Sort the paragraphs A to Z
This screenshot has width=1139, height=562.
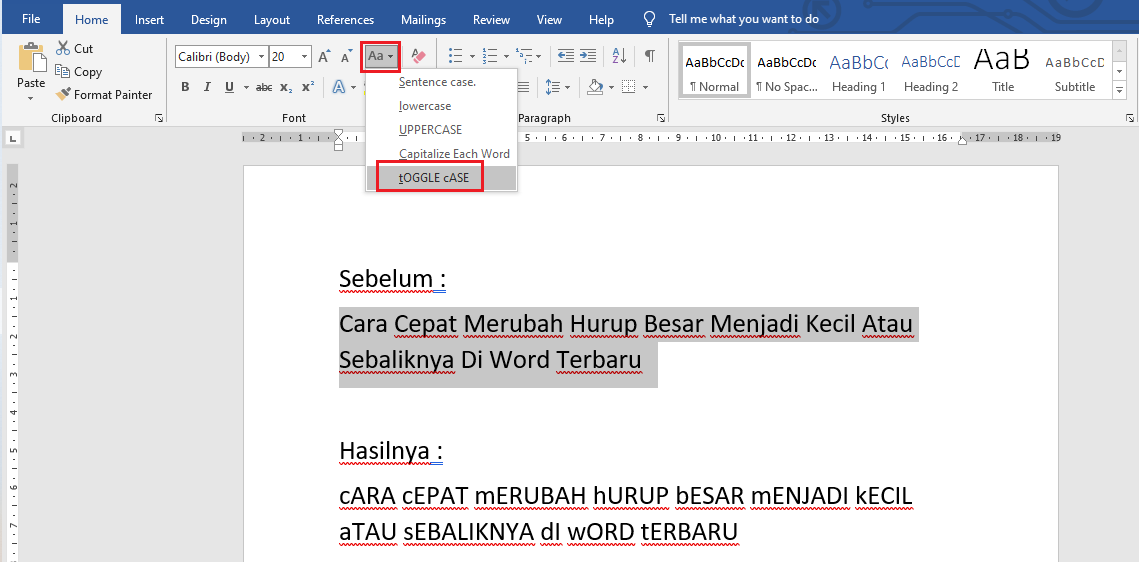[x=620, y=56]
